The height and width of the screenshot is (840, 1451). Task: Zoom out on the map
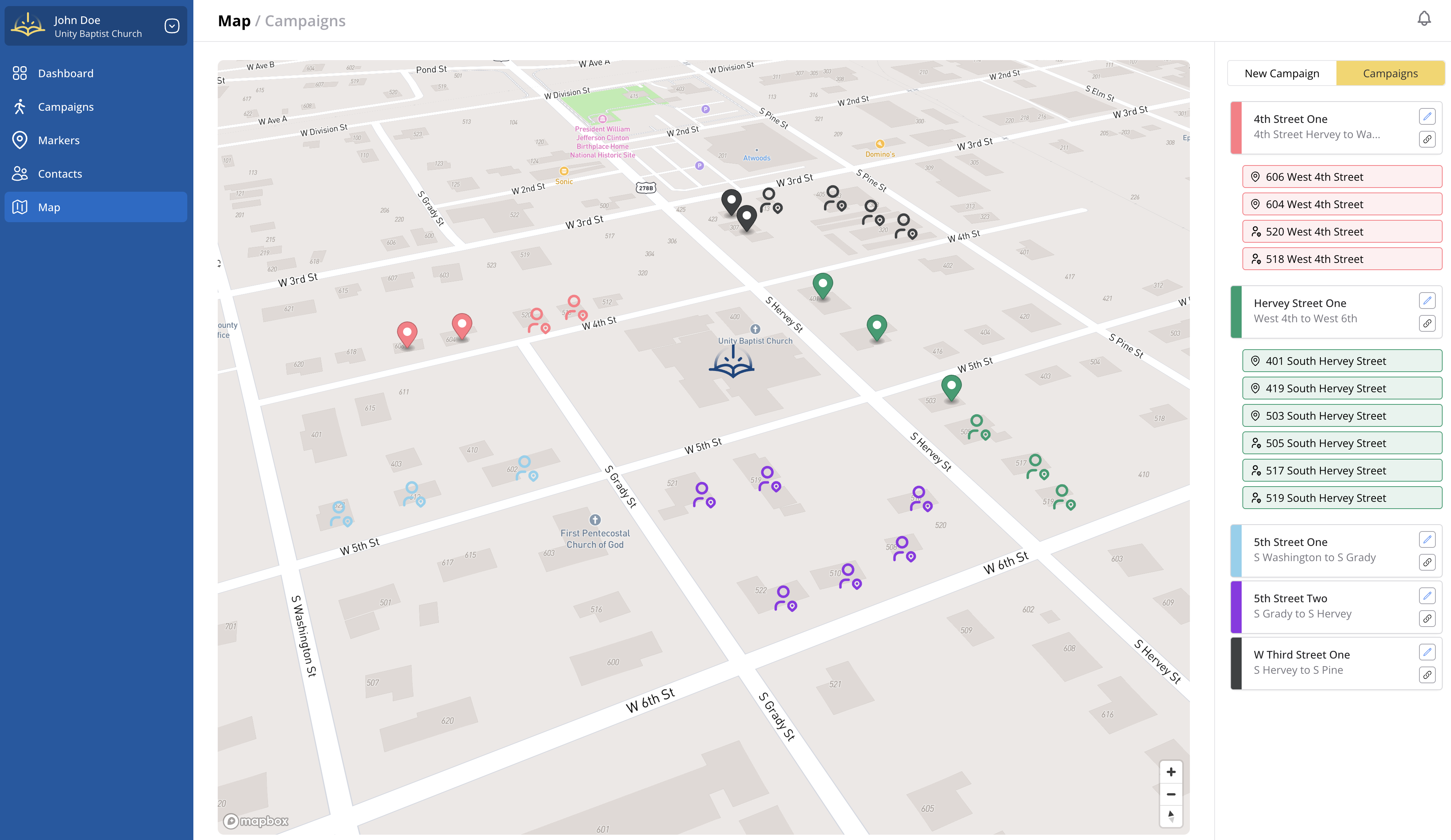point(1170,794)
